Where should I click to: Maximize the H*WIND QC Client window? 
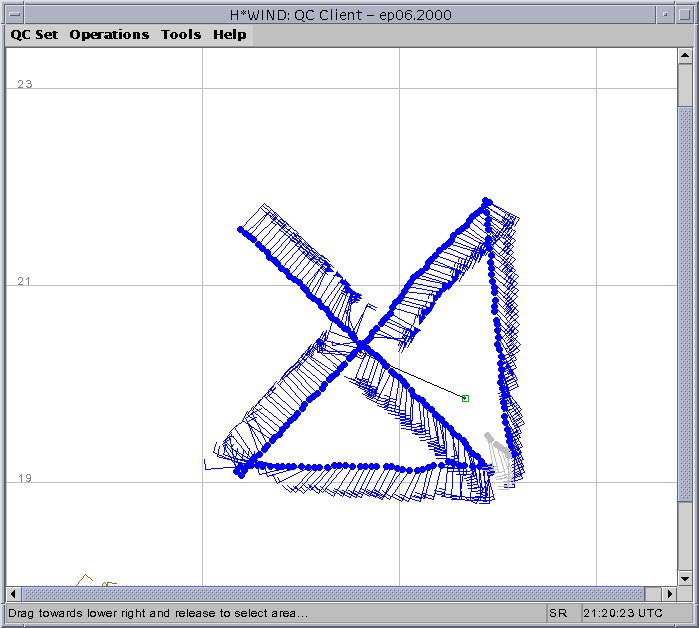tap(685, 13)
